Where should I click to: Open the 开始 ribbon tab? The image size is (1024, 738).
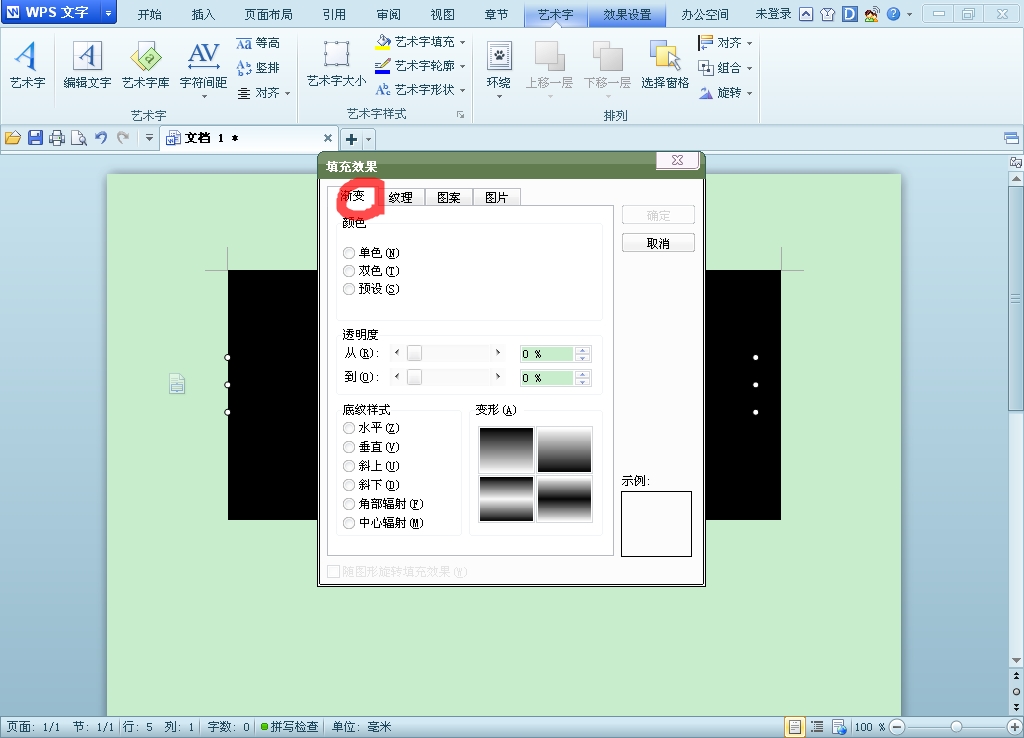149,14
